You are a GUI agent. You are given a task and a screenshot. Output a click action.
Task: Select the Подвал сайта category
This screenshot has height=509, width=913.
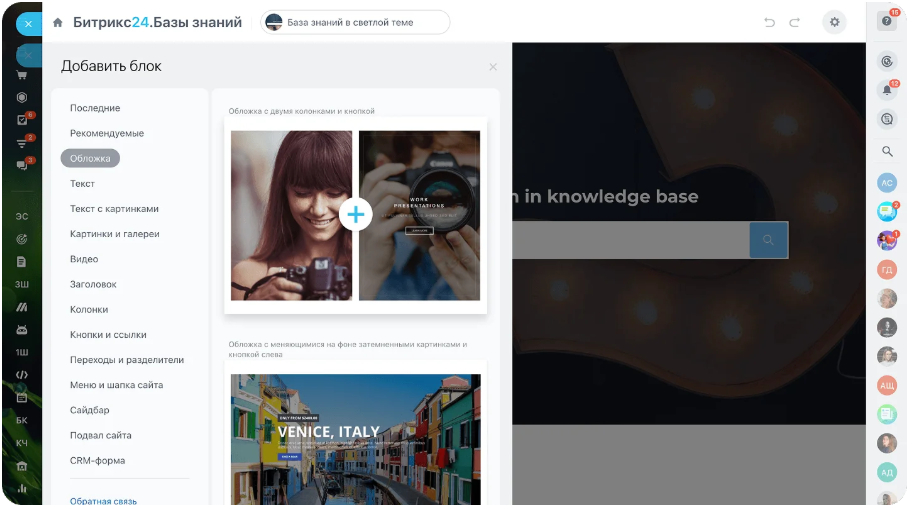pyautogui.click(x=101, y=435)
